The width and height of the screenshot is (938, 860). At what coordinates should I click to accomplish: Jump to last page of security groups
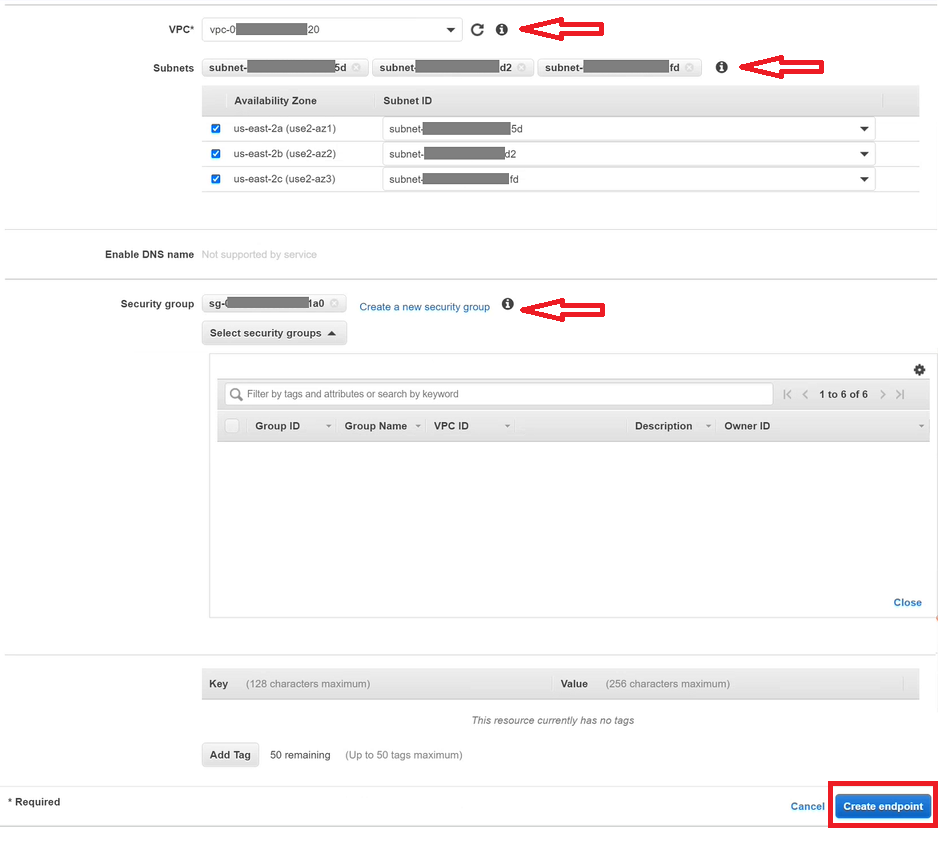[901, 394]
